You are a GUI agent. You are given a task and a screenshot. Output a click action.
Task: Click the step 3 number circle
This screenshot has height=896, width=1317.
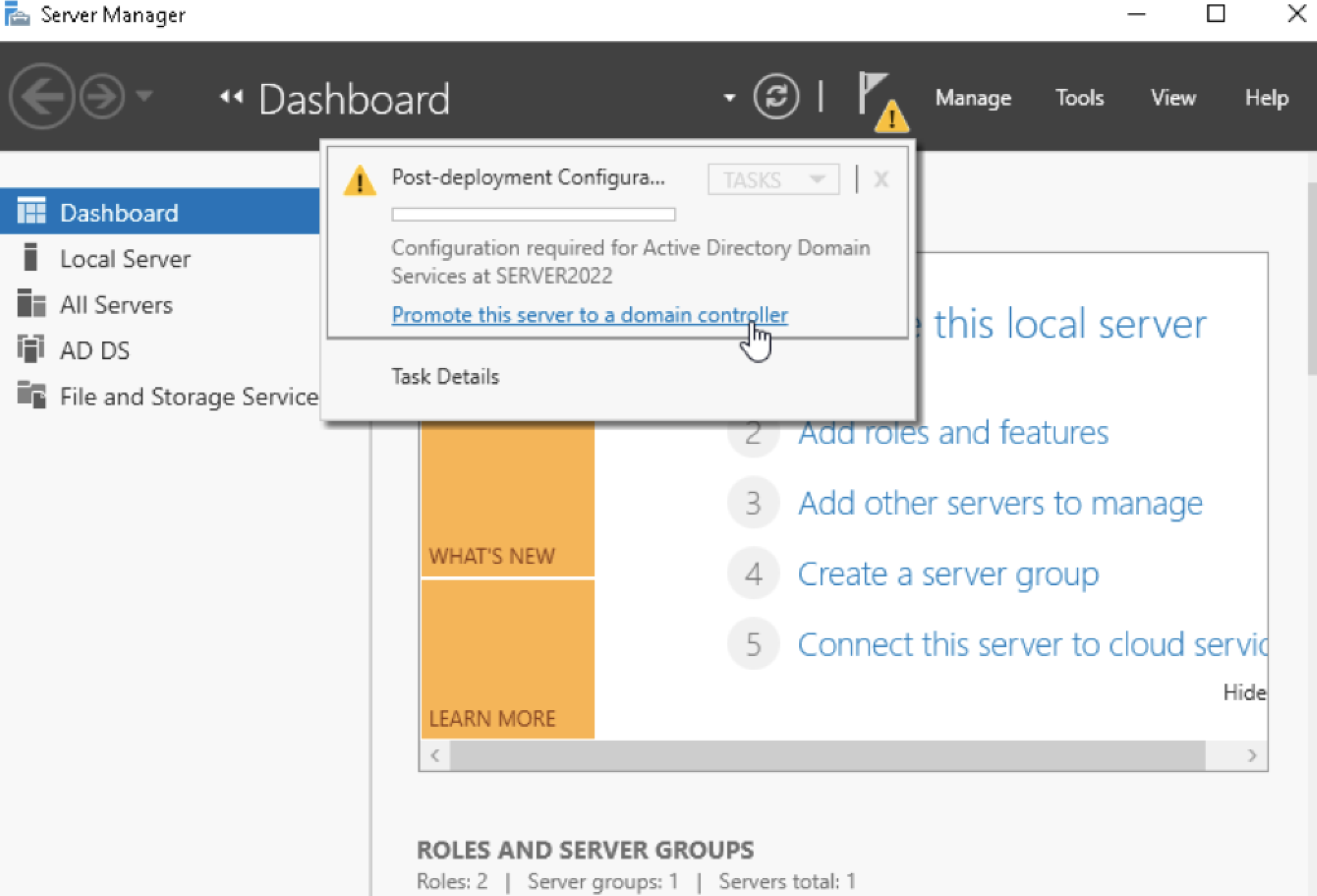coord(753,503)
